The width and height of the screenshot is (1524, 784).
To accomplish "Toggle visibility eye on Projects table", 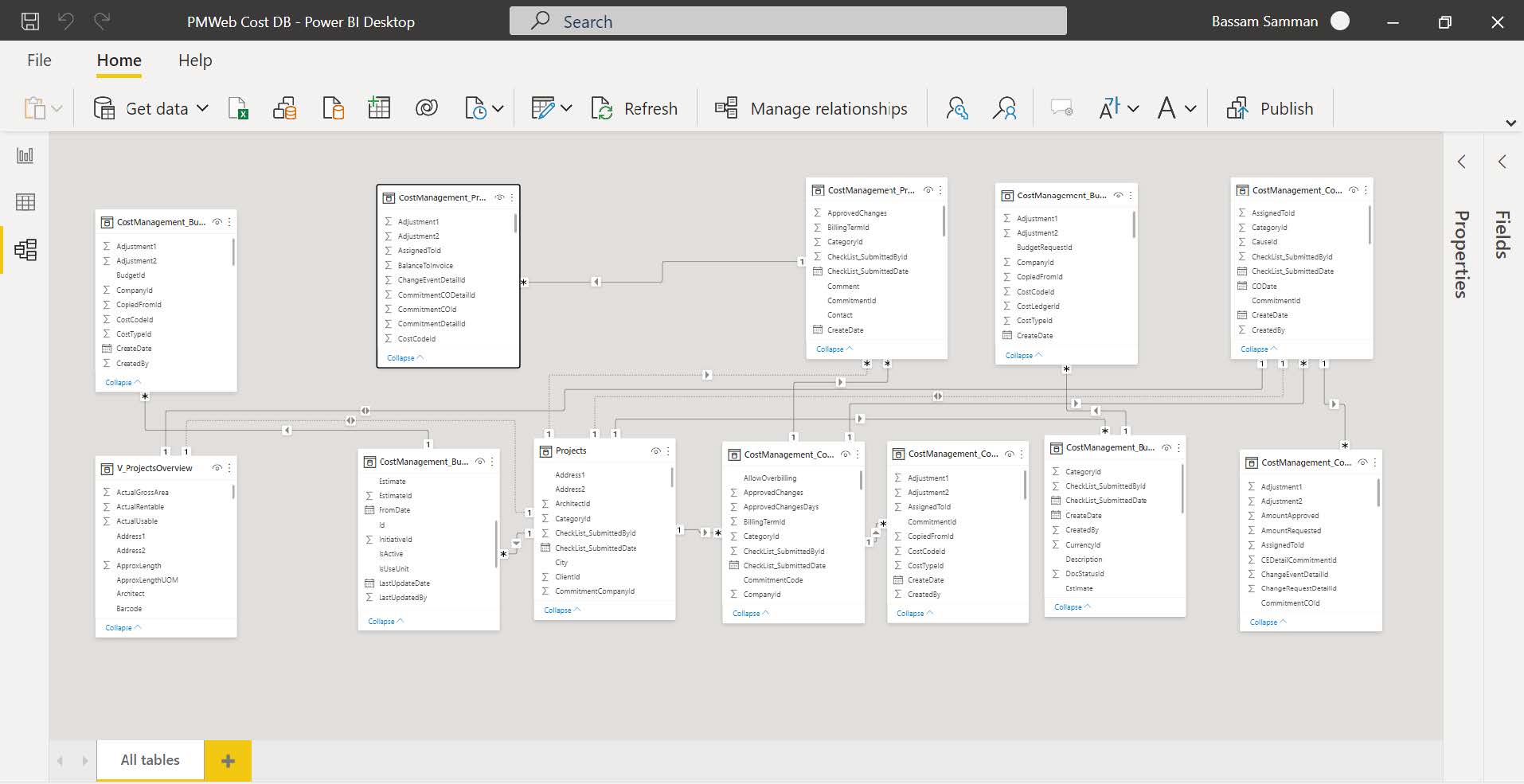I will [655, 451].
